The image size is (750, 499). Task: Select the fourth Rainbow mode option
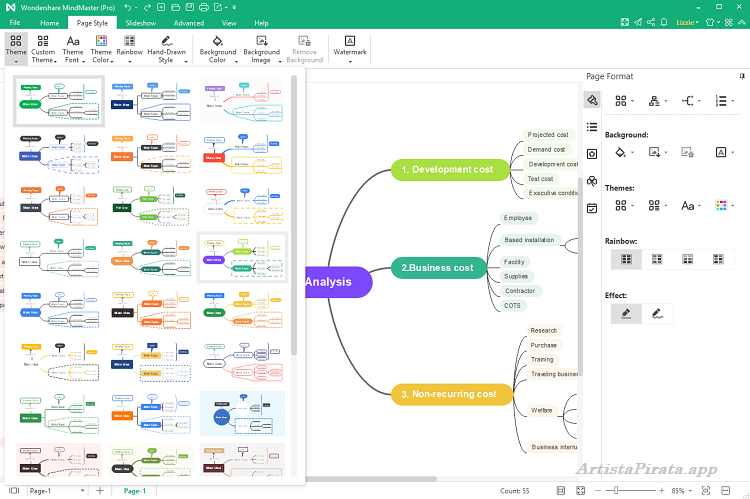pyautogui.click(x=718, y=259)
